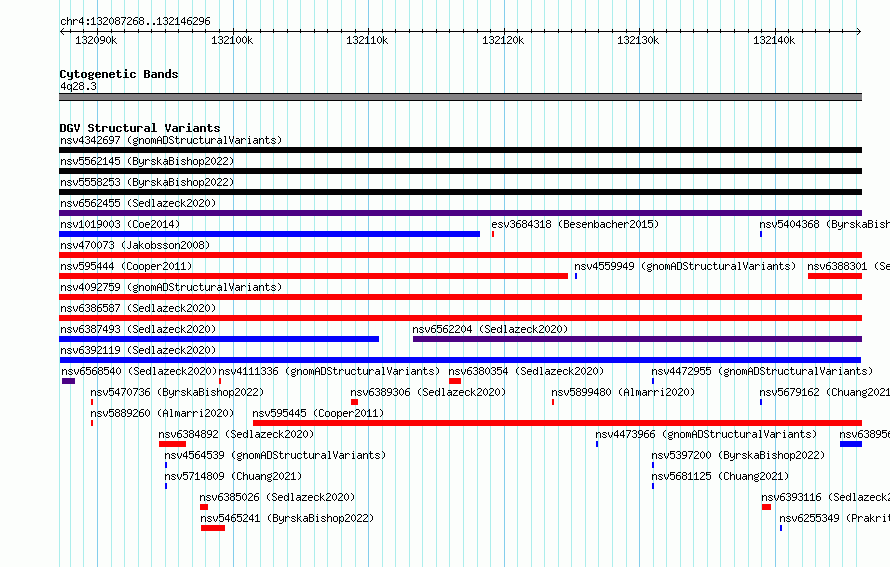Click the red bar of nsv470073
This screenshot has height=567, width=890.
pos(460,255)
